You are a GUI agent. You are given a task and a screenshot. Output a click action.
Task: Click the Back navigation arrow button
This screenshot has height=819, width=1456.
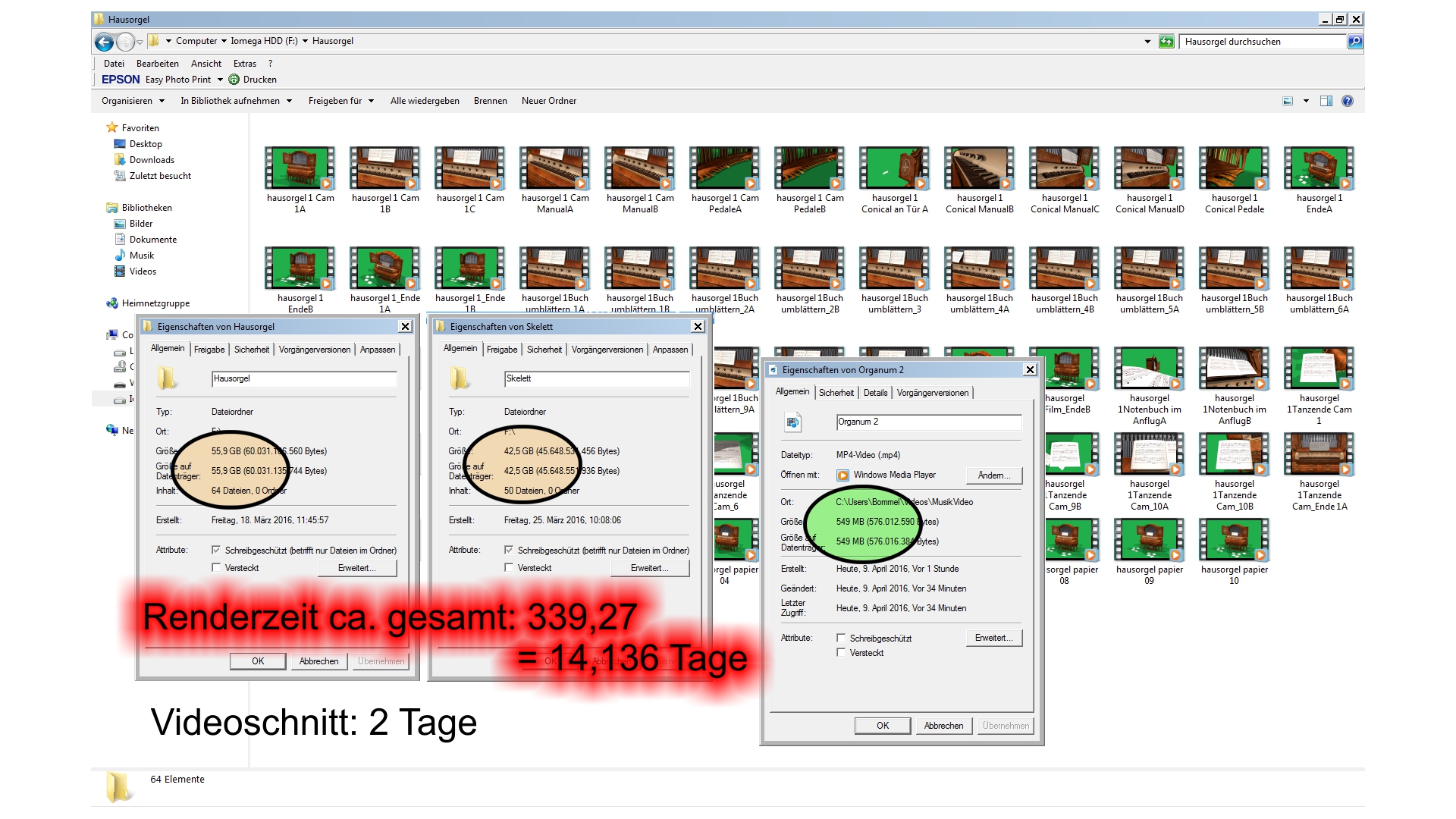point(104,42)
